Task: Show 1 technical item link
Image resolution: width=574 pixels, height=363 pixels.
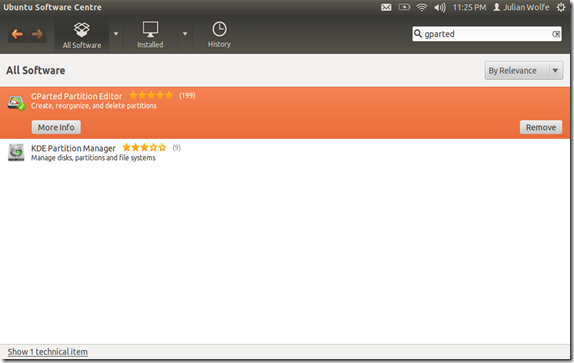Action: click(48, 352)
